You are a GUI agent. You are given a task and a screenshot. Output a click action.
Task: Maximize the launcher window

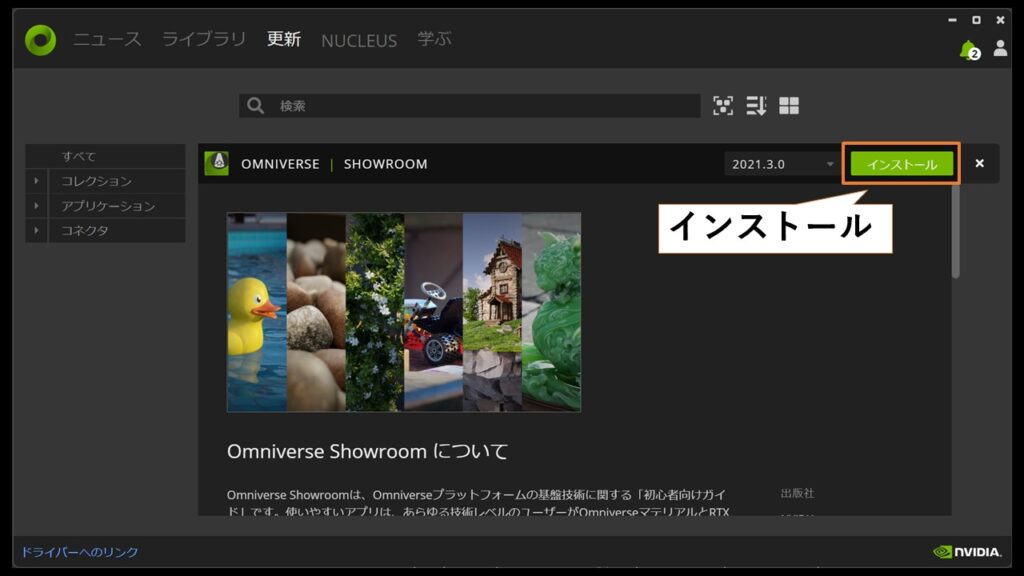tap(976, 20)
